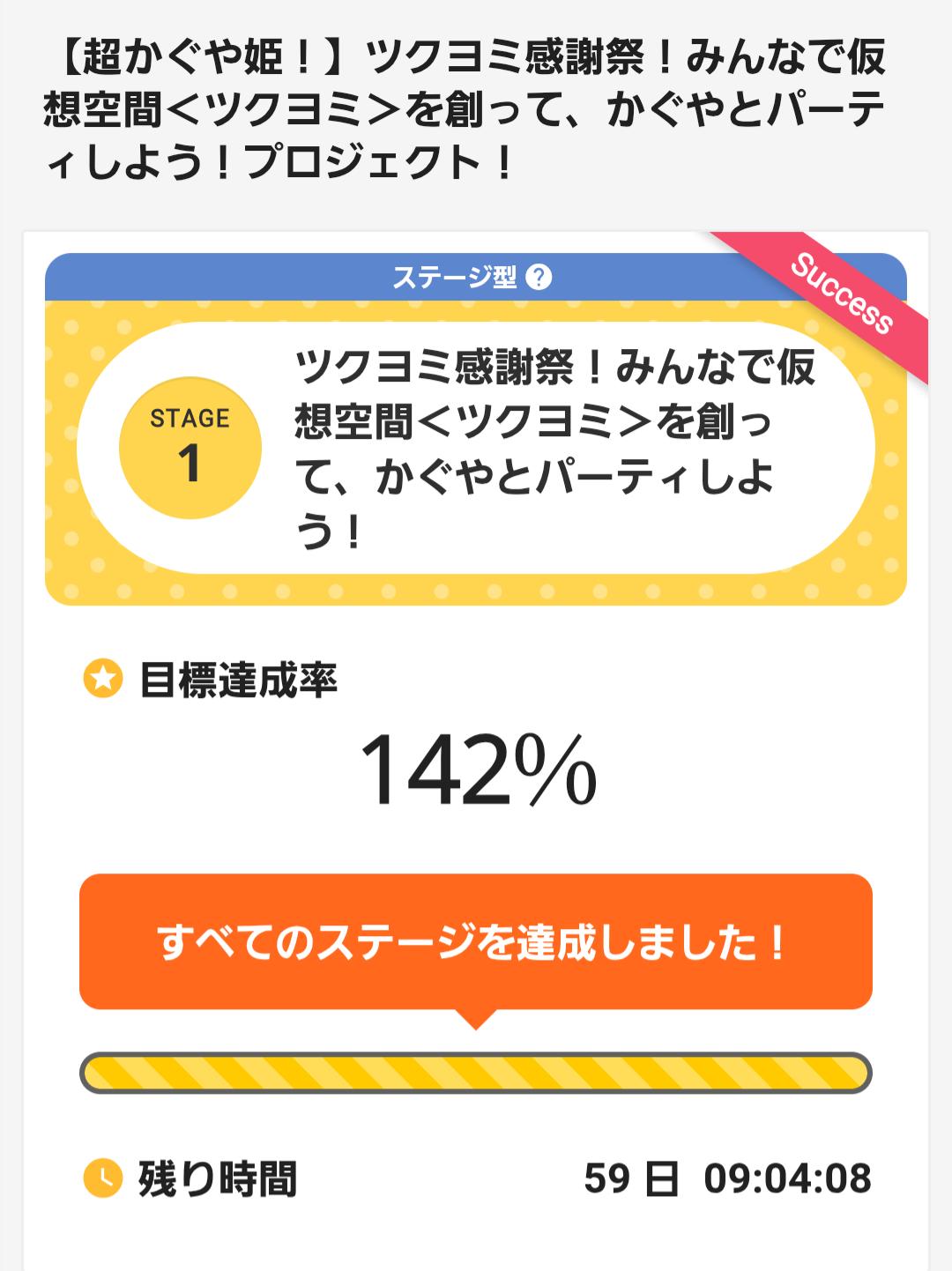Screen dimensions: 952x1271
Task: Tap the 59 日 remaining days value
Action: point(630,1178)
